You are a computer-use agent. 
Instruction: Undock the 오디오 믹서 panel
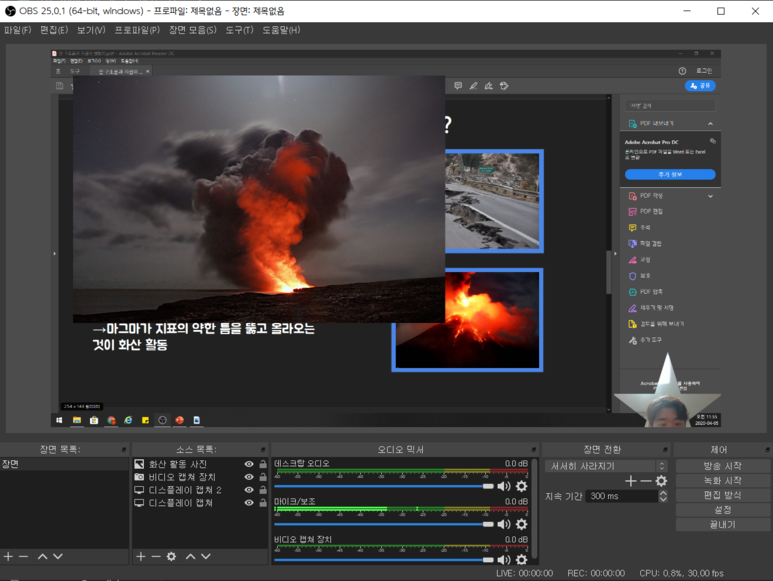533,449
